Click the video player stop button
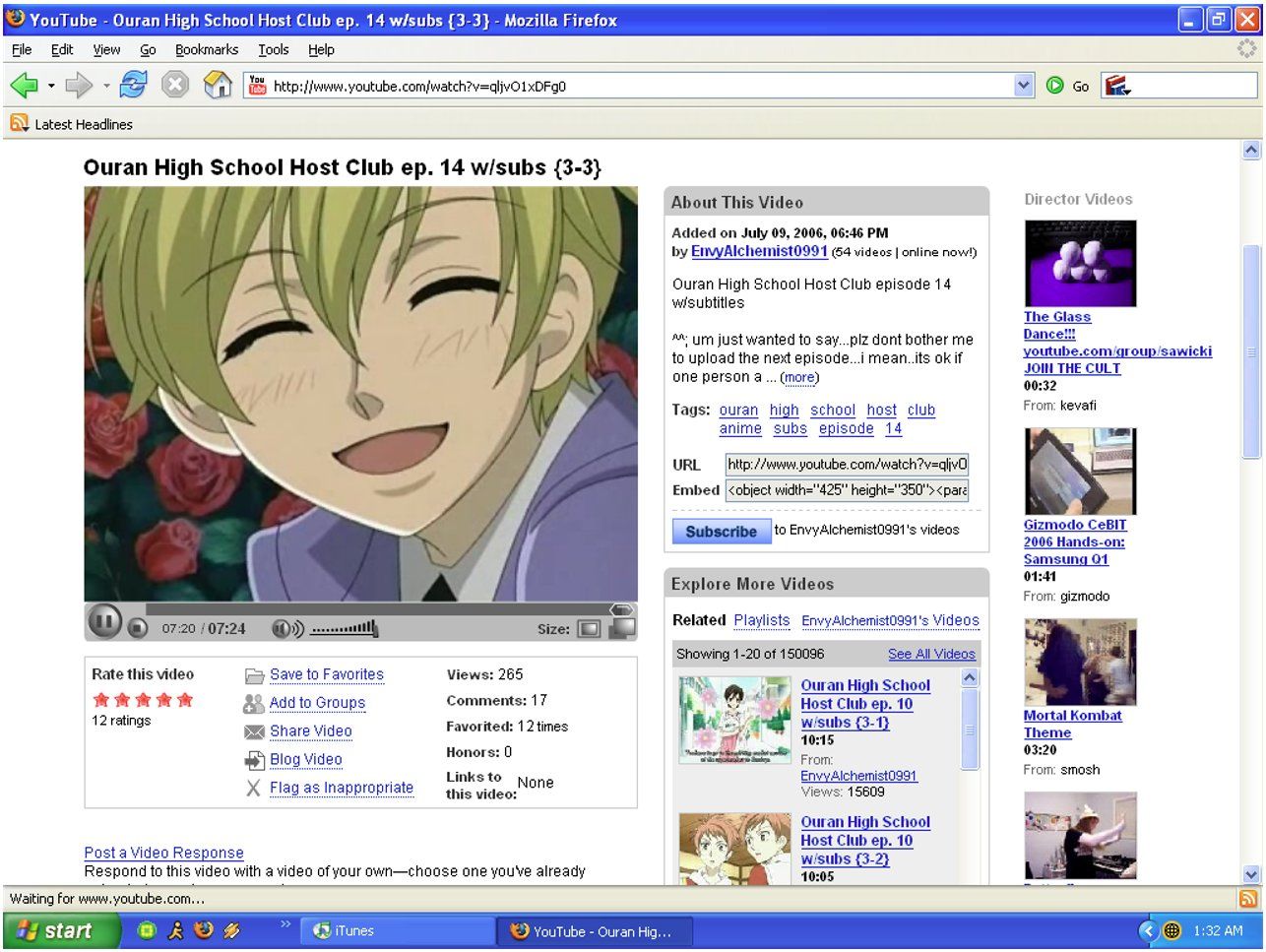The height and width of the screenshot is (952, 1266). 138,628
